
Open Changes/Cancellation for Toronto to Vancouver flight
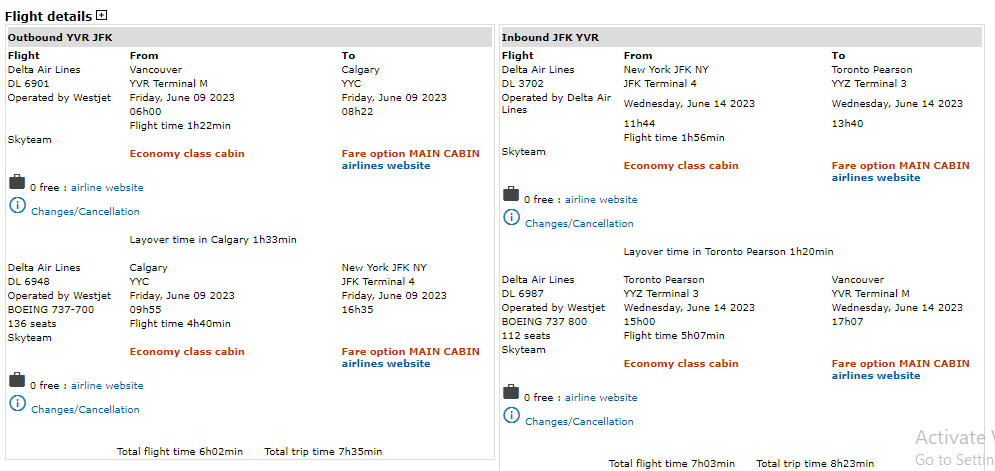(579, 422)
